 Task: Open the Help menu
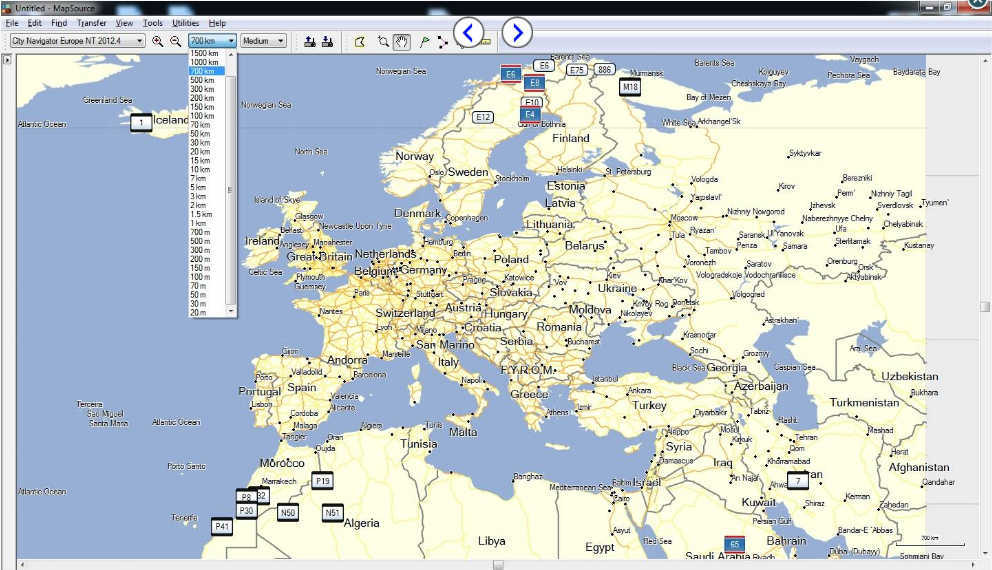[217, 23]
